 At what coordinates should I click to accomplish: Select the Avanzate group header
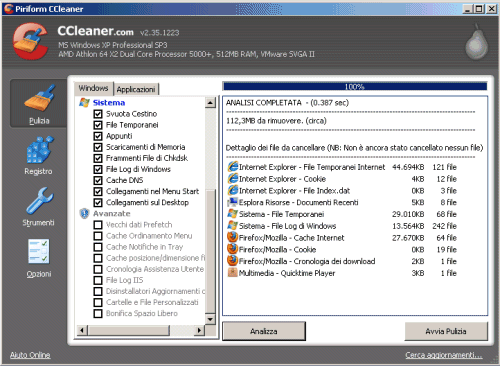[112, 213]
